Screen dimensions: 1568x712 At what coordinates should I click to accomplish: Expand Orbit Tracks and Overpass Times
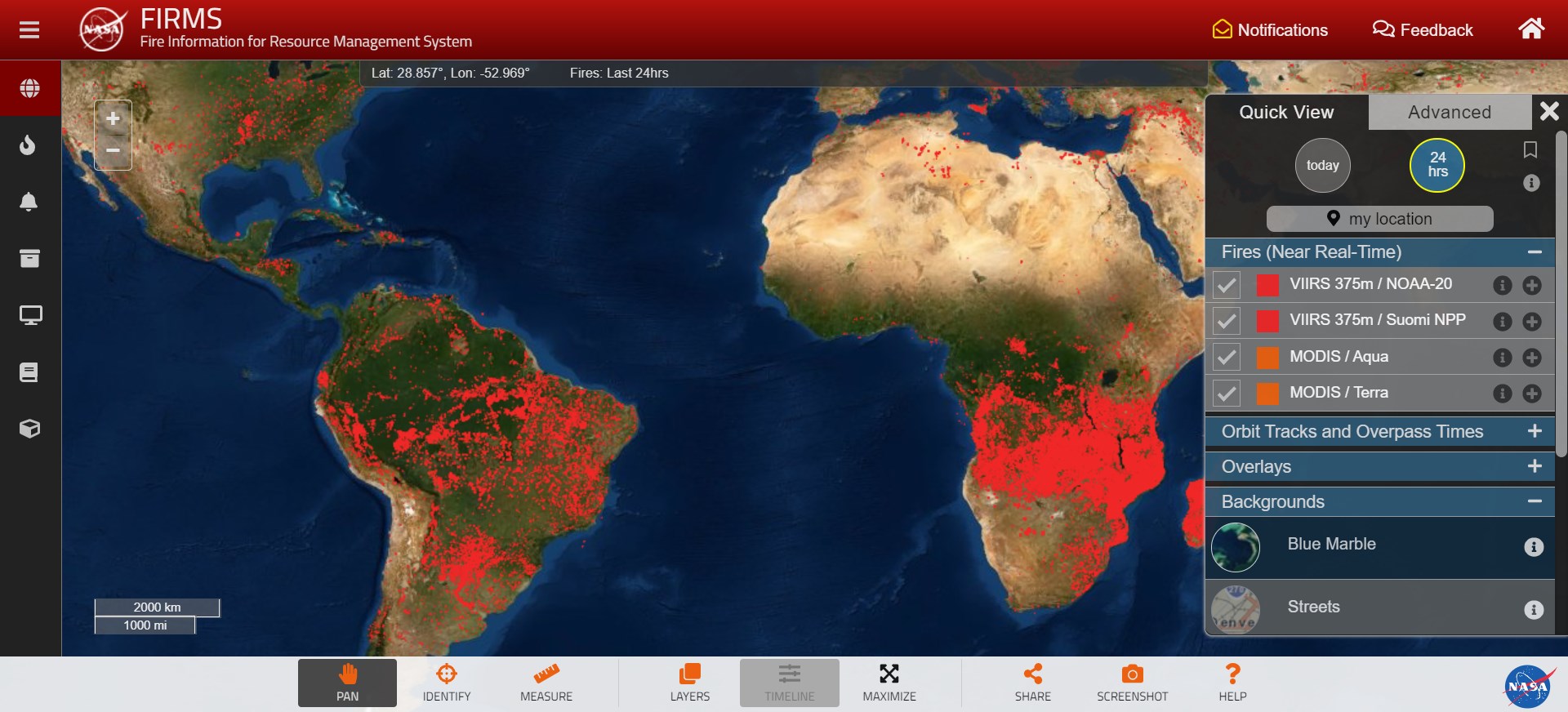[1535, 431]
